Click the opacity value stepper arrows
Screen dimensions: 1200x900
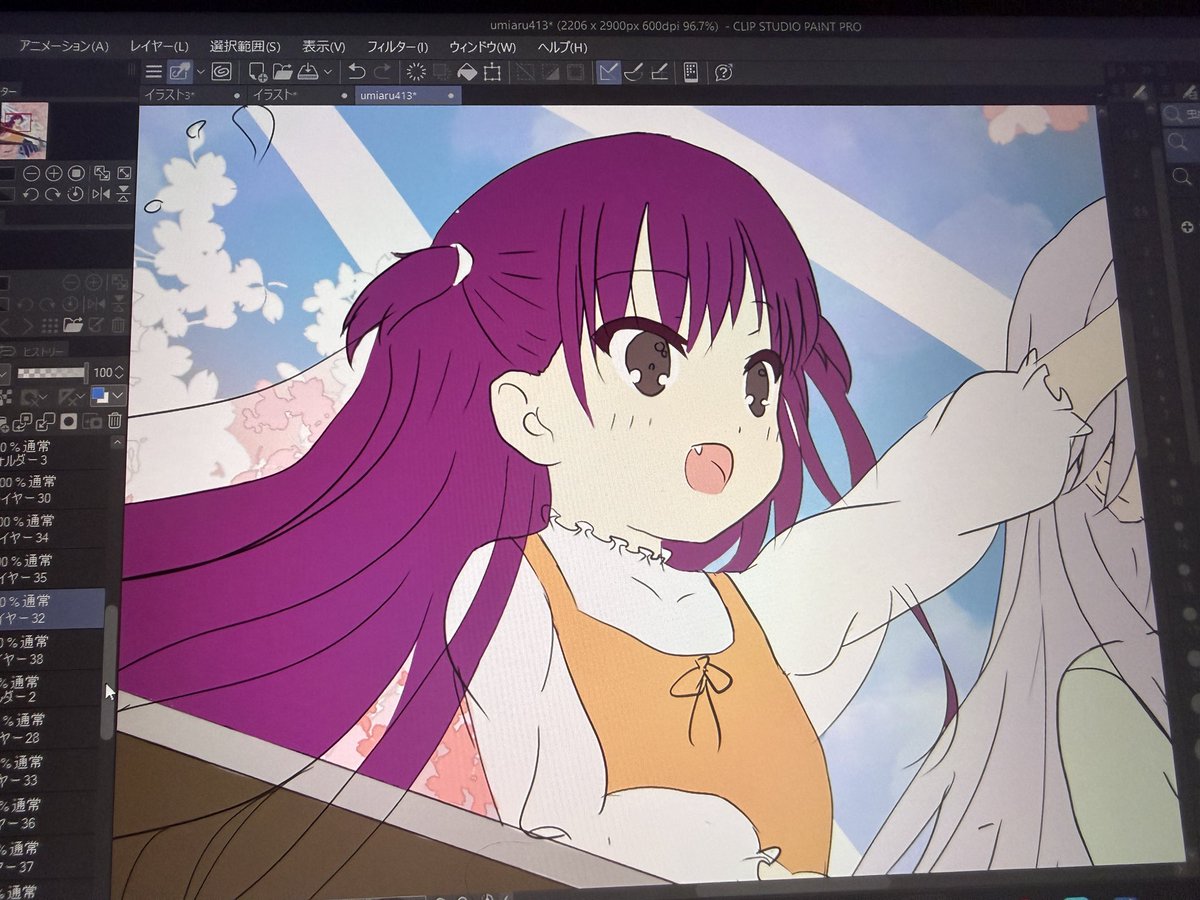pos(119,372)
